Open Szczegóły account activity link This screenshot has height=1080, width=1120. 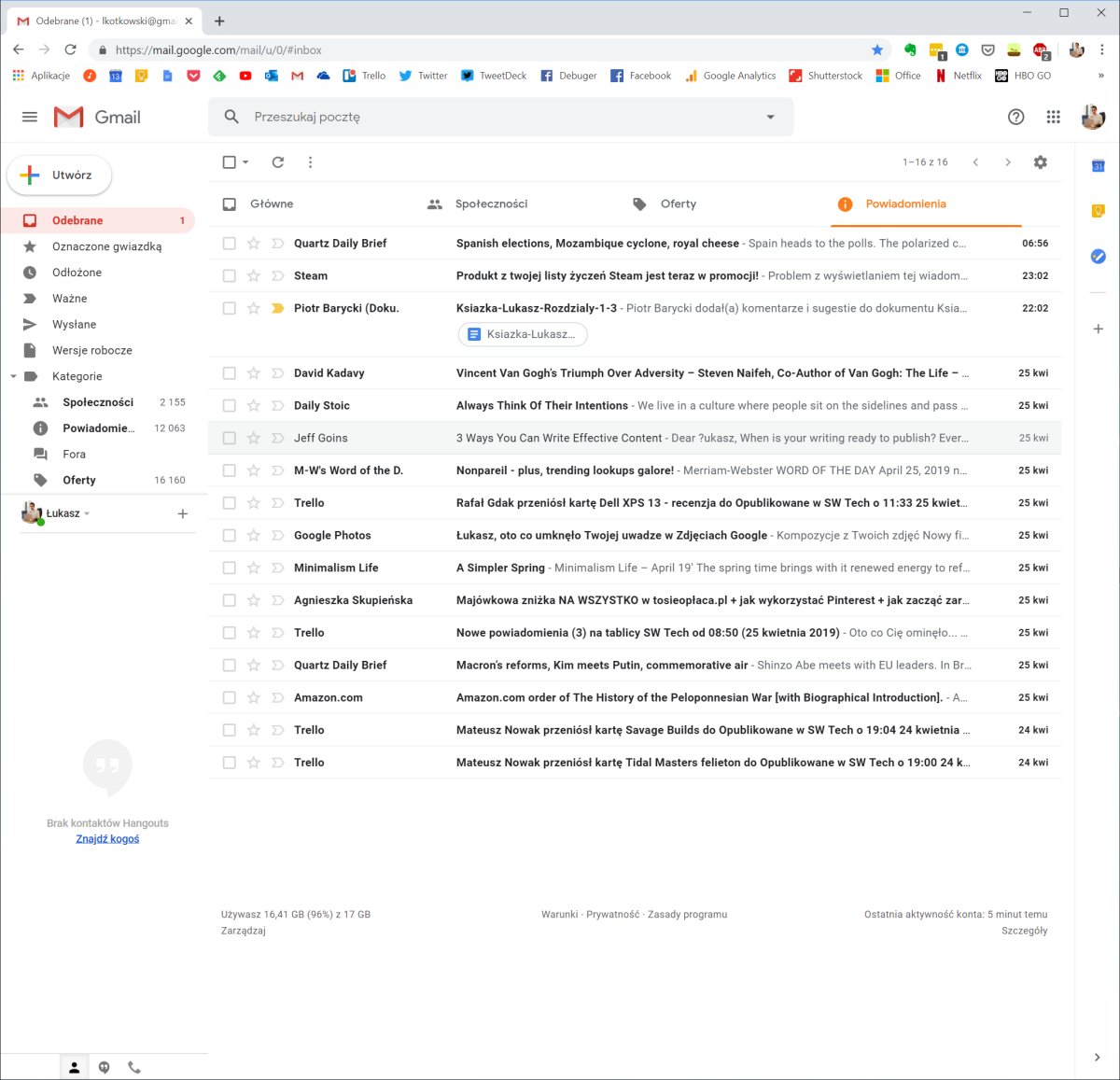[1025, 931]
